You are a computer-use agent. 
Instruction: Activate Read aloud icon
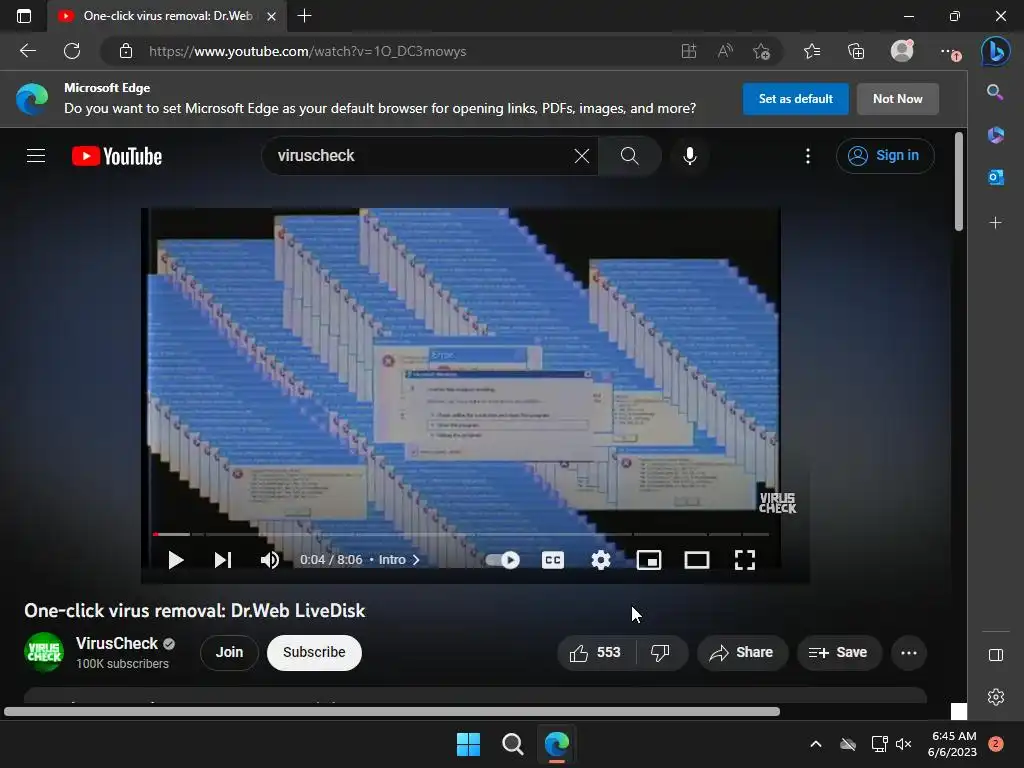pos(725,51)
